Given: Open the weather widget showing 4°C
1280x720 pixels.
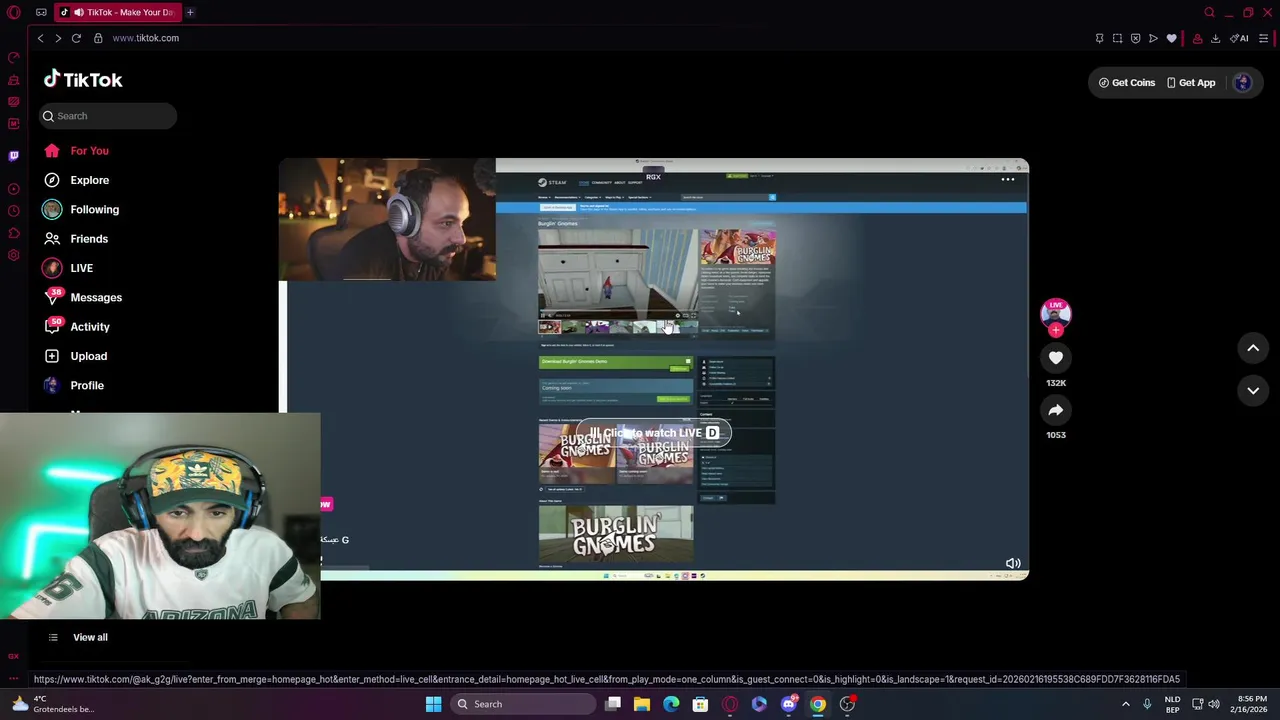Looking at the screenshot, I should [x=55, y=704].
